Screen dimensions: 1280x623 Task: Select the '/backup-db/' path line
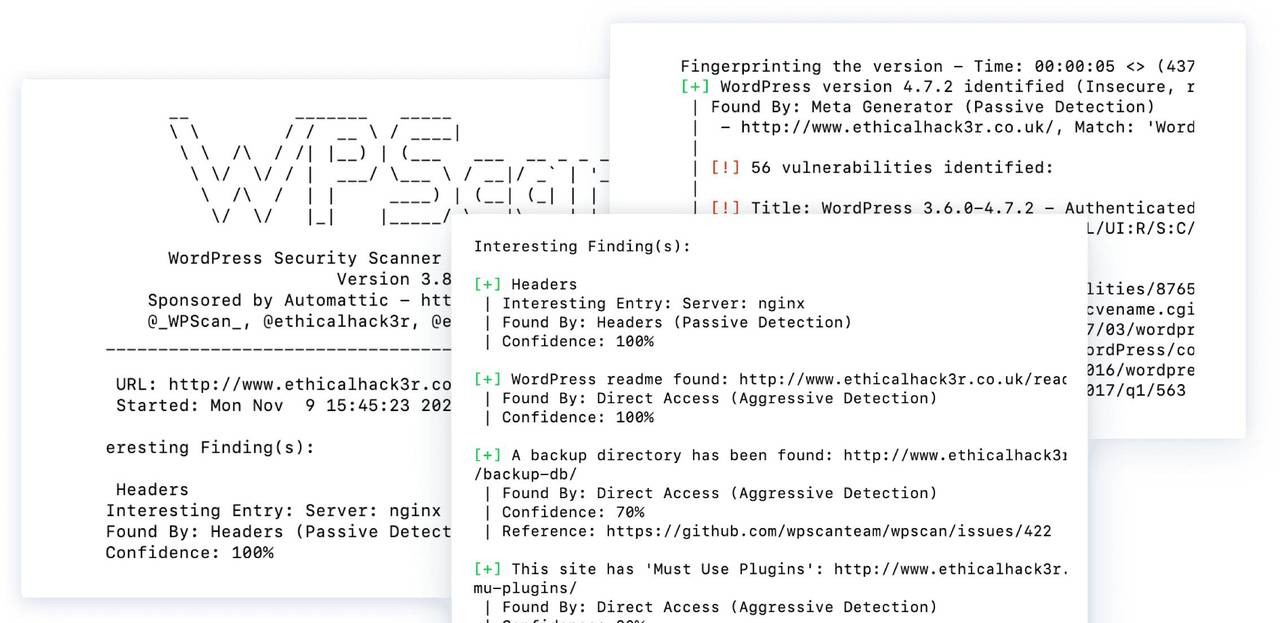[525, 474]
